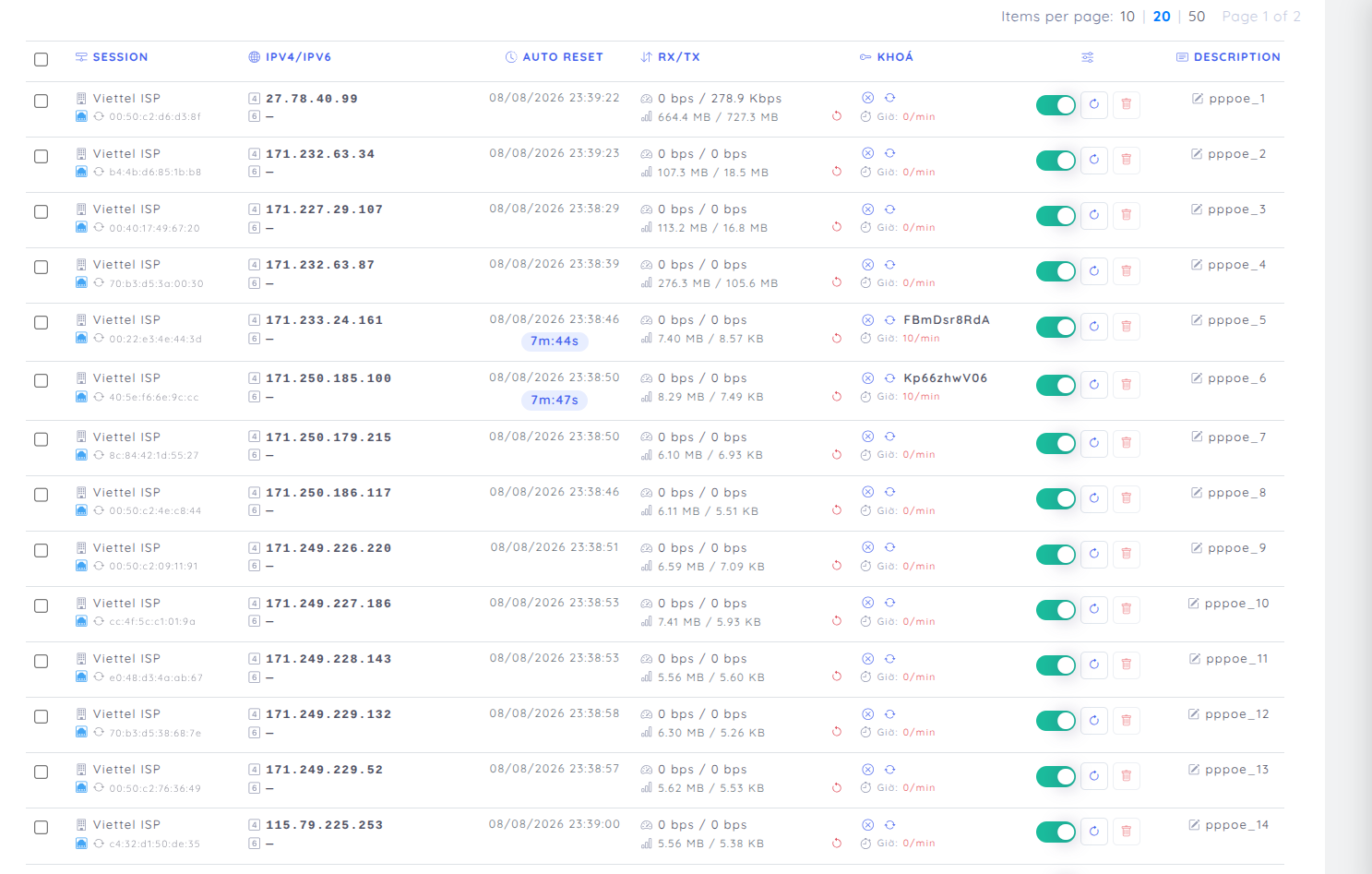Click the Page 1 of 2 indicator
The image size is (1372, 874).
click(1261, 17)
